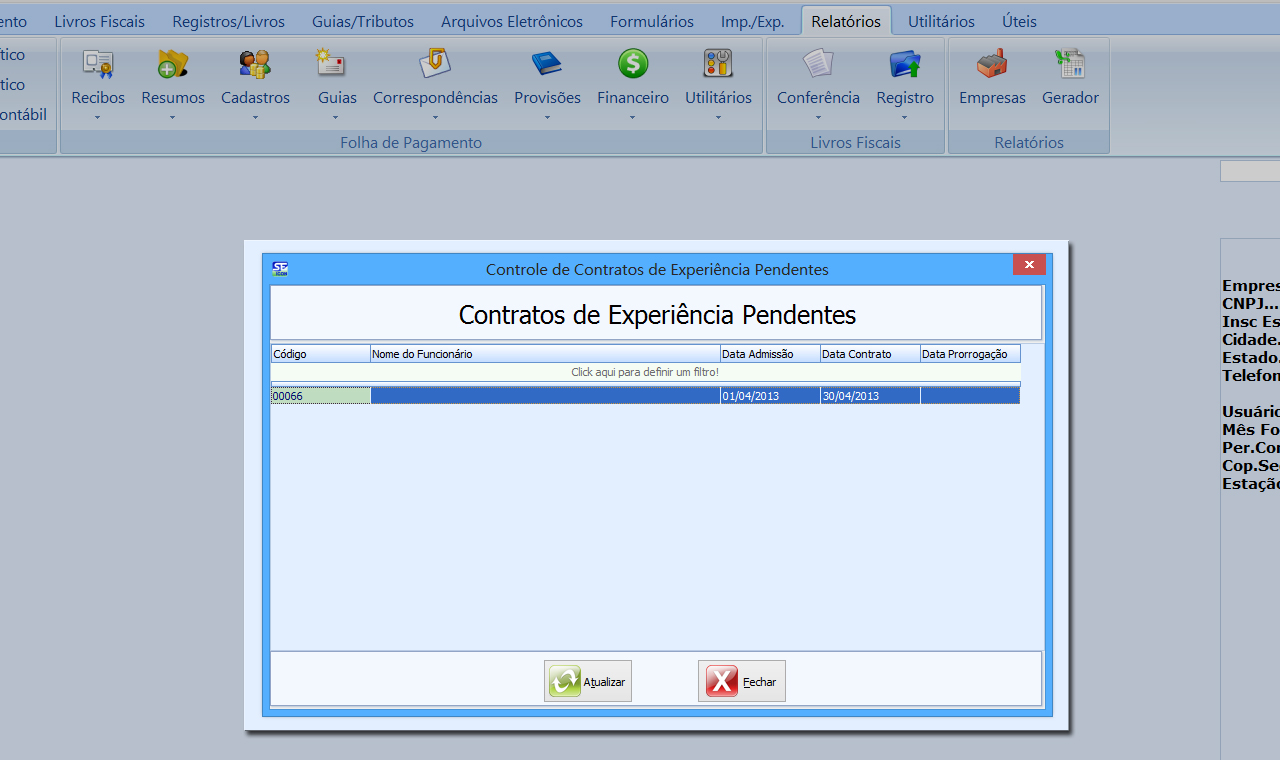Open the Empresas report icon

tap(992, 65)
